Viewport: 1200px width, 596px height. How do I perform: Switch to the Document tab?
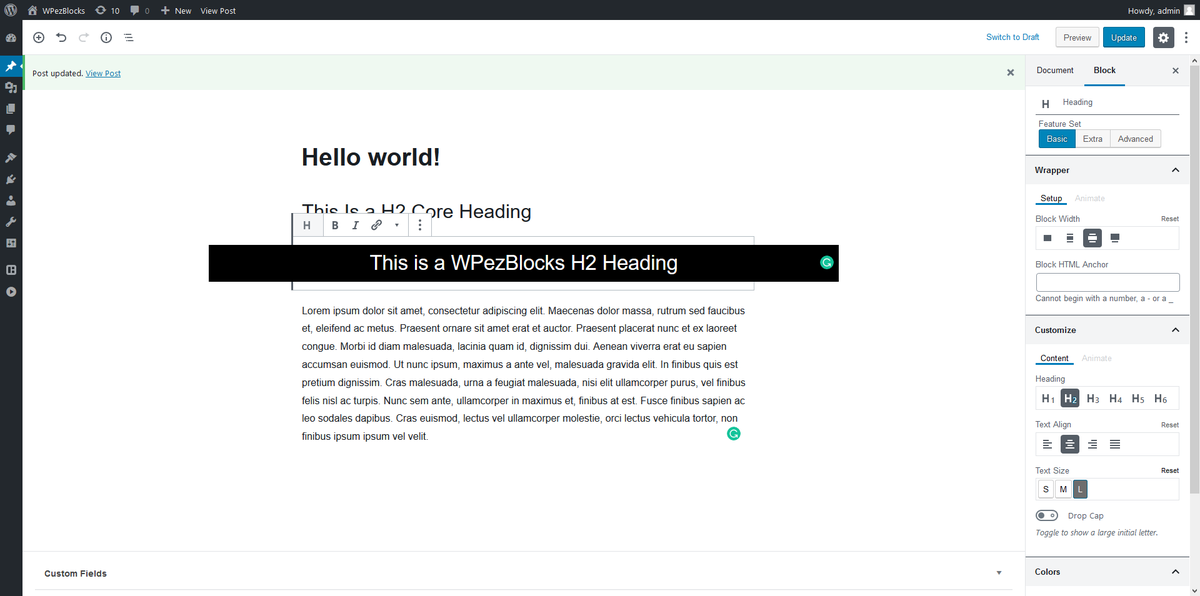point(1055,70)
